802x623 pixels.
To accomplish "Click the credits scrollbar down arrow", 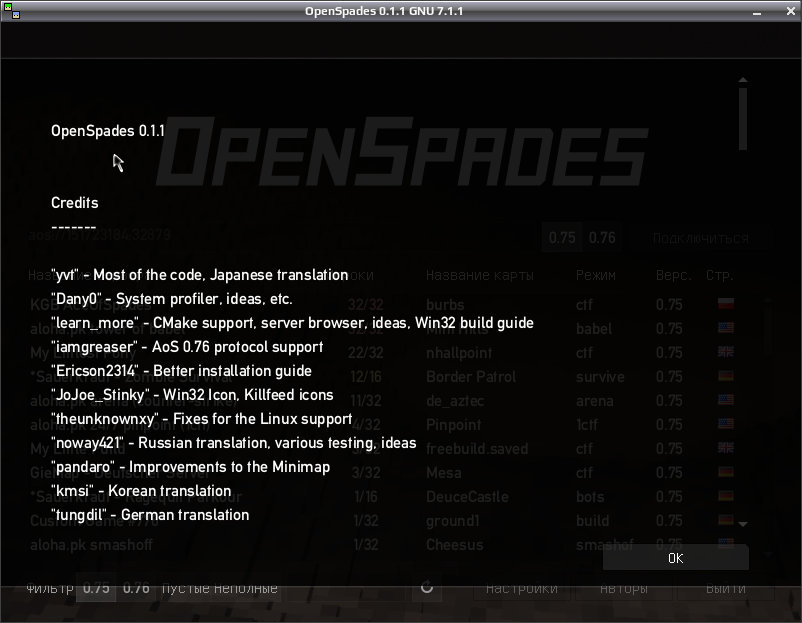I will (x=743, y=524).
